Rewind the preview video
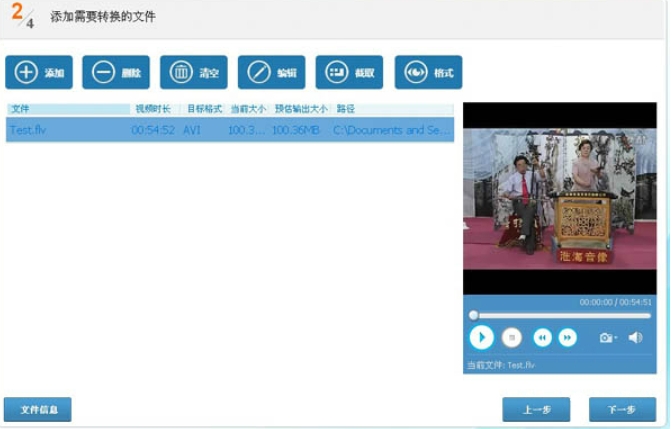This screenshot has height=429, width=672. pyautogui.click(x=542, y=338)
